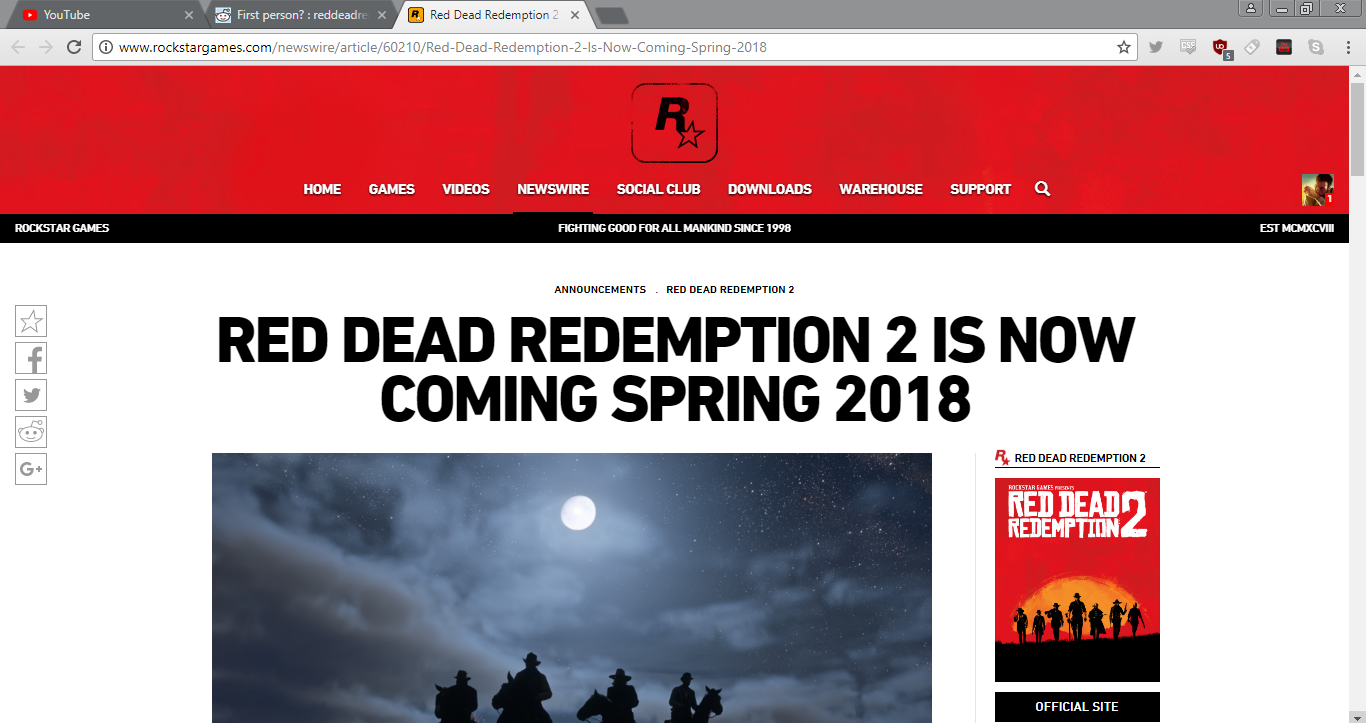Open the Rockstar Games logo on the header
1366x723 pixels.
673,123
